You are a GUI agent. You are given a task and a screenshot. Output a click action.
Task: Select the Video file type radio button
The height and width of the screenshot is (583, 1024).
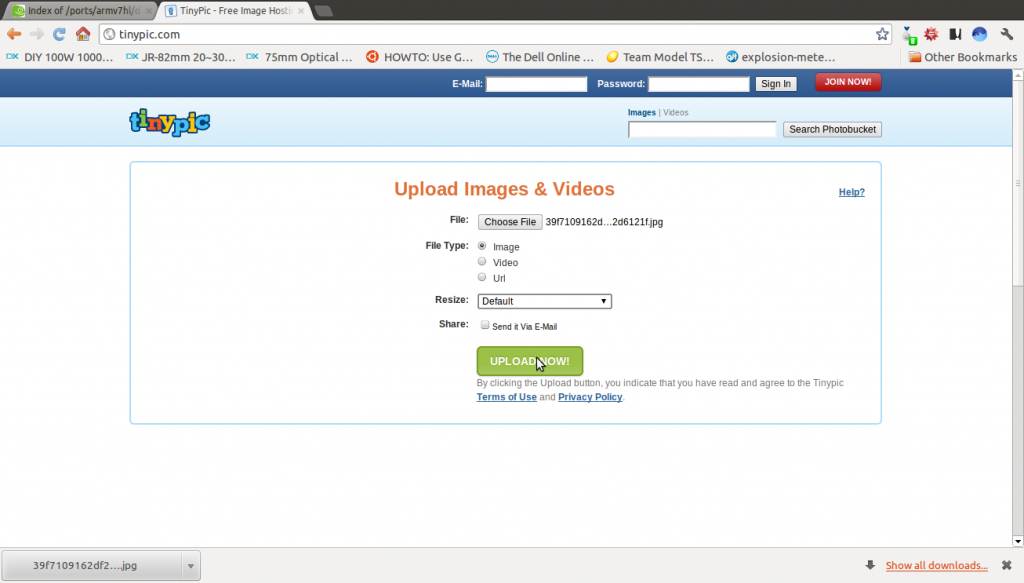point(482,262)
